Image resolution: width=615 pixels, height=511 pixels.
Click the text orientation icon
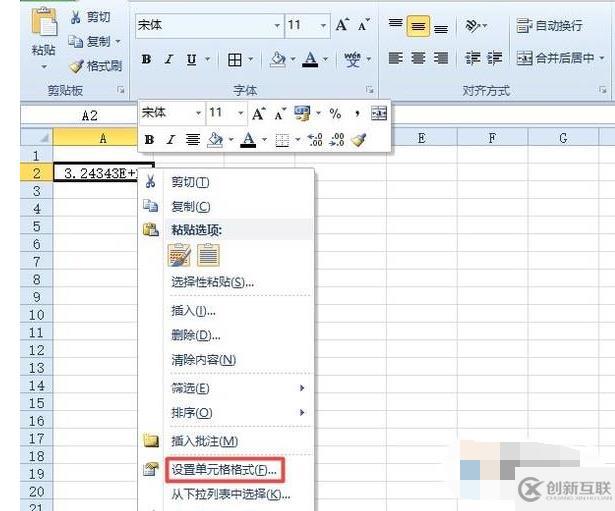pyautogui.click(x=474, y=26)
